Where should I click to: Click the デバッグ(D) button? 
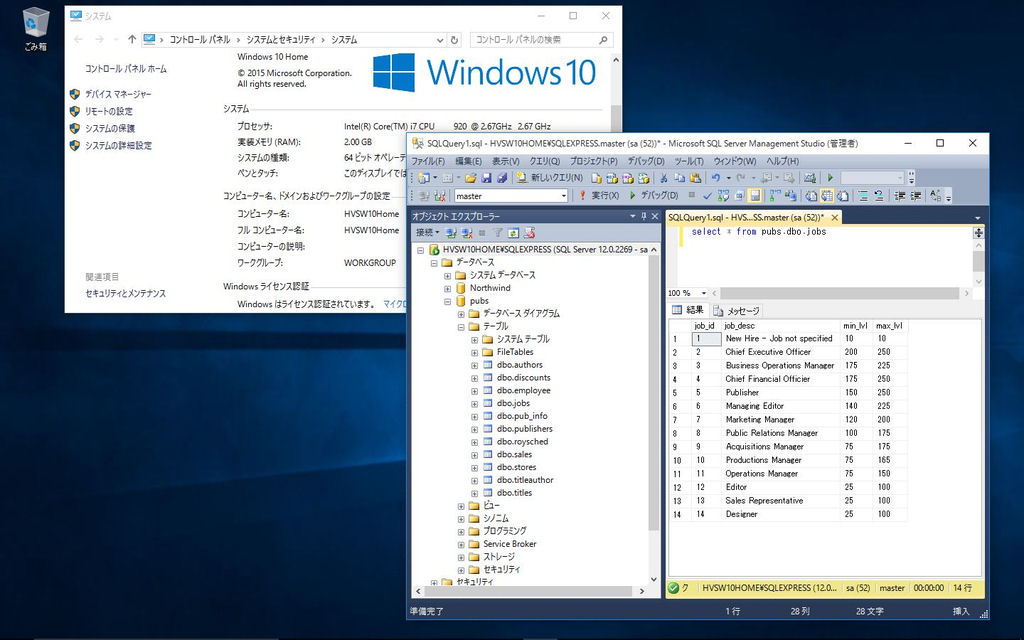pos(654,195)
